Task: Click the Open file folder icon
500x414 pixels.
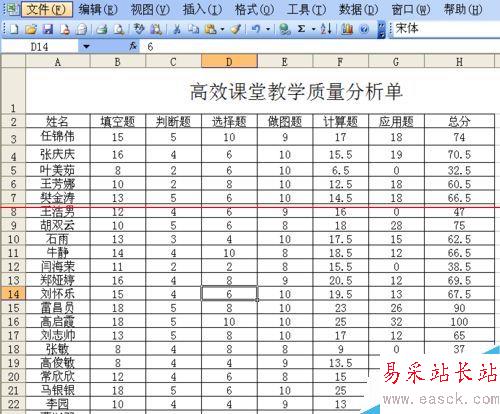Action: tap(31, 29)
